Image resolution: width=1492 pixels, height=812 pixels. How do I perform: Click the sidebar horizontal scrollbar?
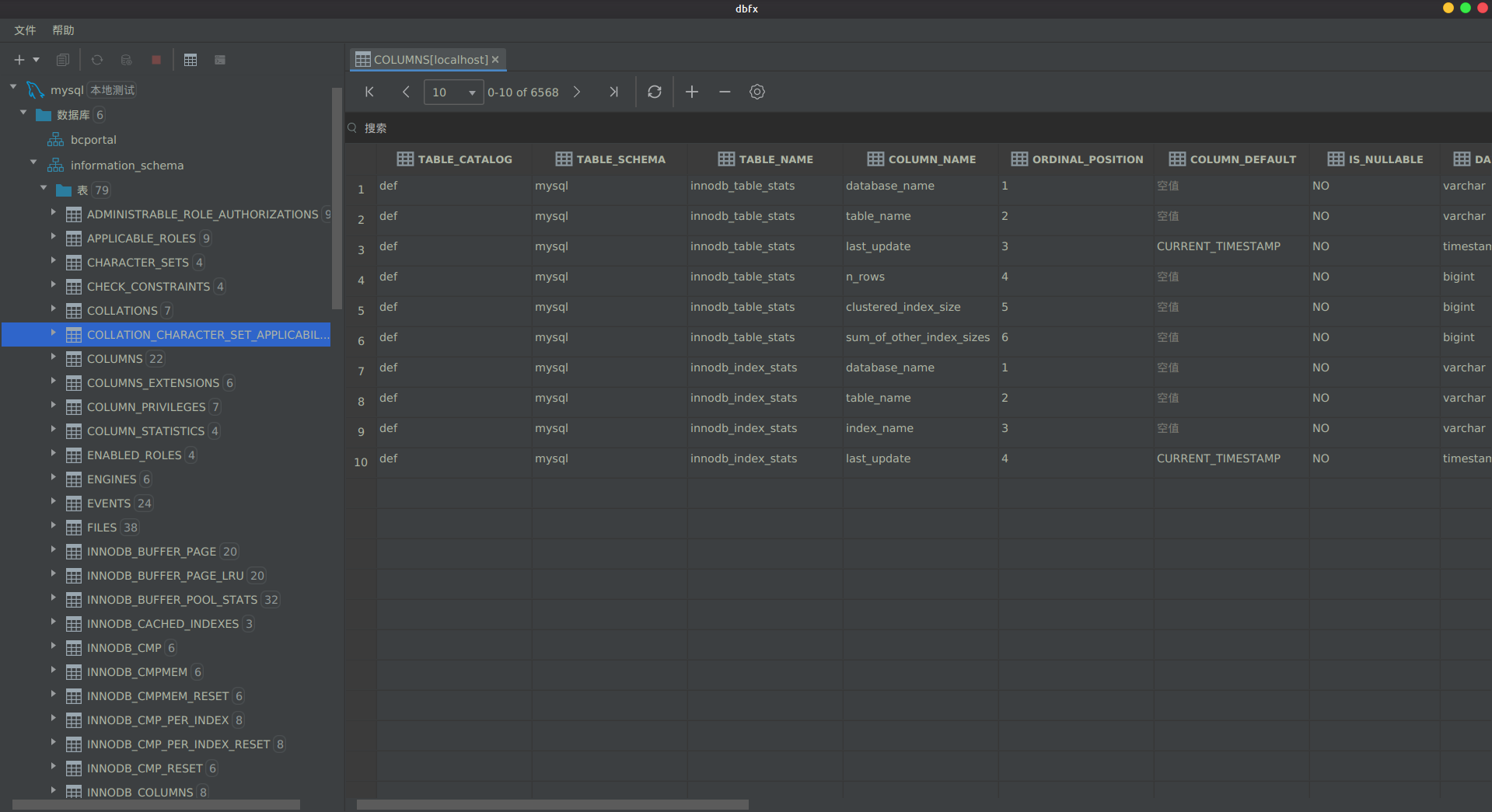click(x=155, y=805)
